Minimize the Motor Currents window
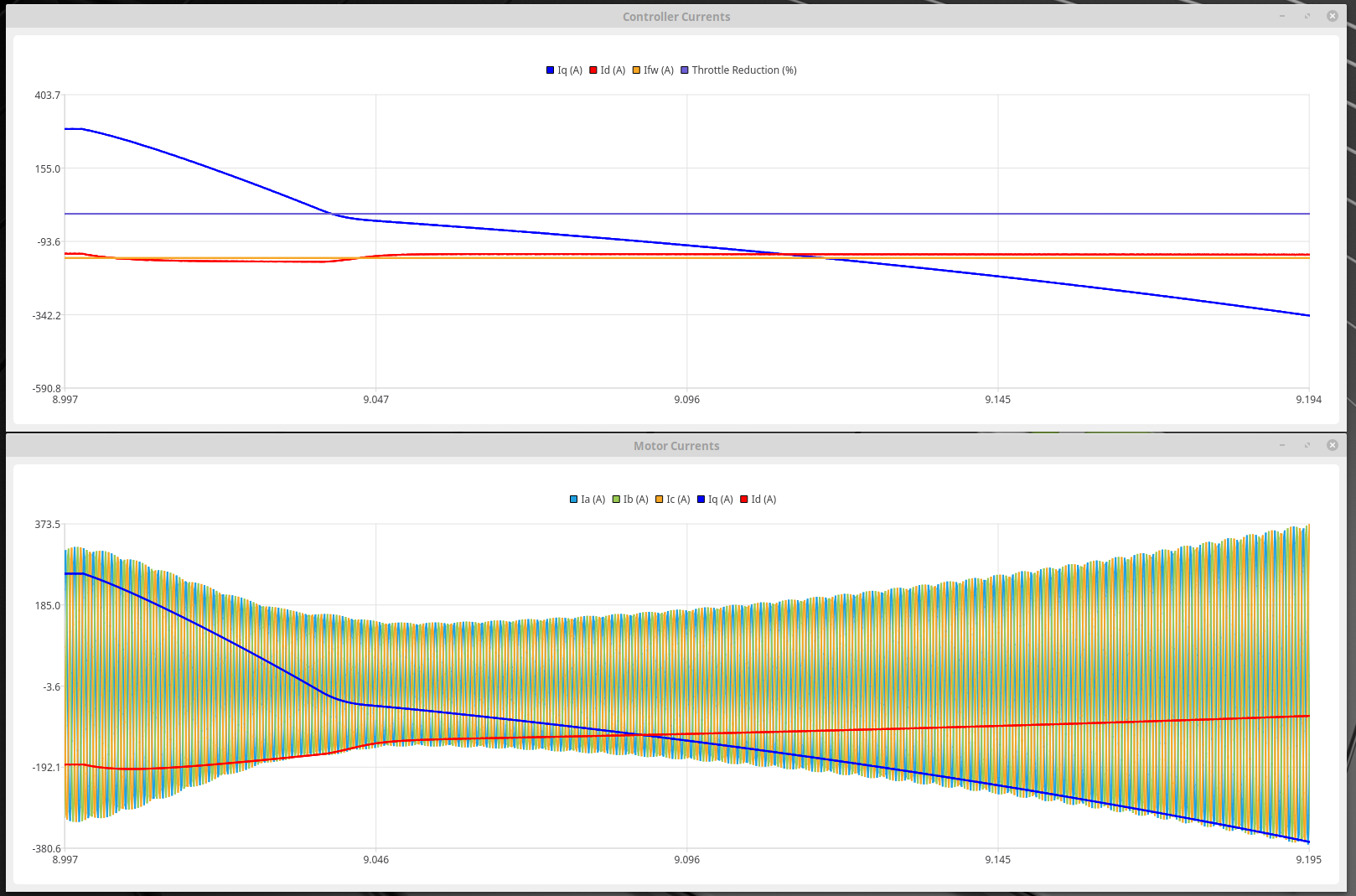Viewport: 1356px width, 896px height. click(1282, 445)
